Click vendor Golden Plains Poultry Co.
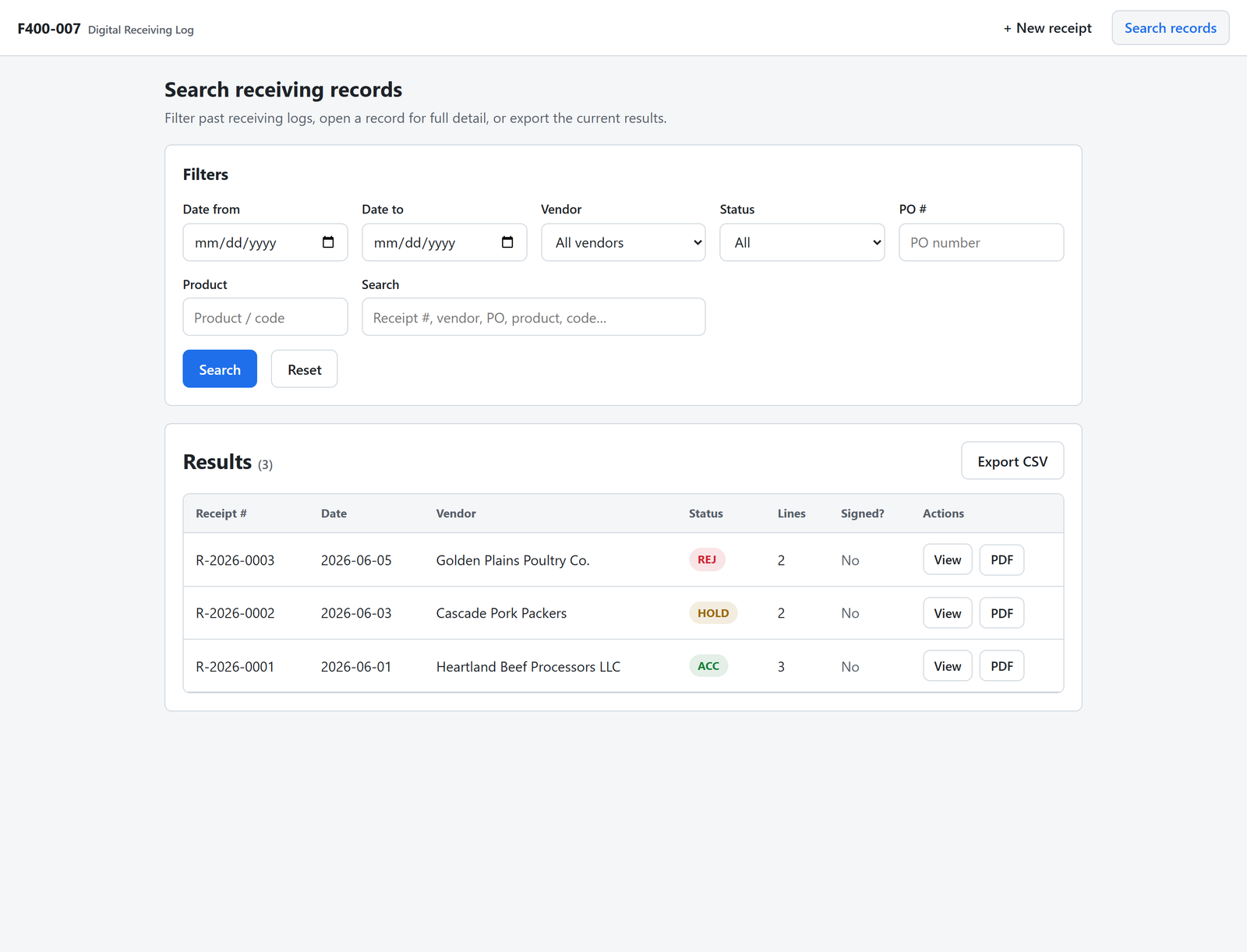Viewport: 1247px width, 952px height. pos(513,560)
